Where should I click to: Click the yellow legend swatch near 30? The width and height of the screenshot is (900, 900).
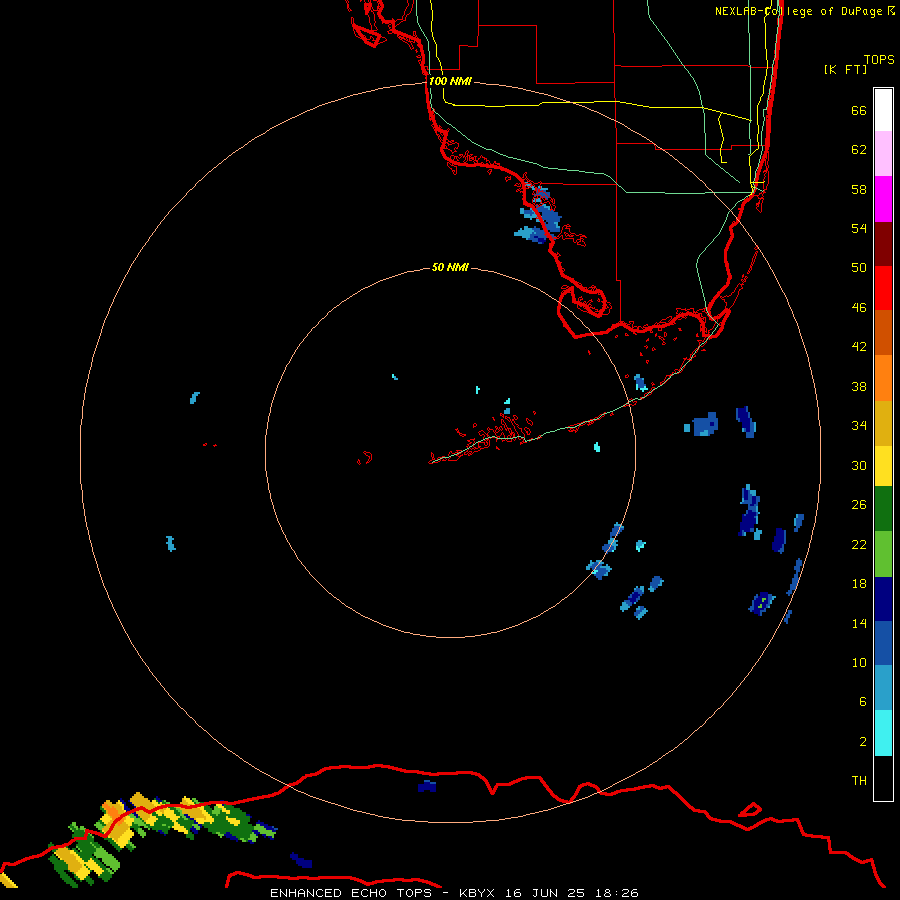click(x=883, y=466)
